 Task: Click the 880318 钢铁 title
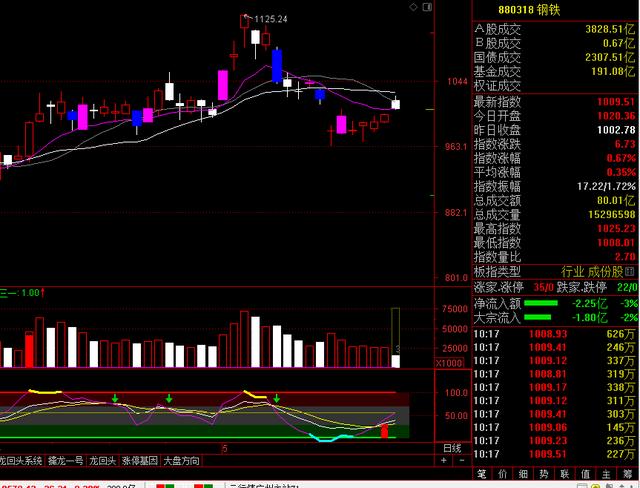click(529, 10)
